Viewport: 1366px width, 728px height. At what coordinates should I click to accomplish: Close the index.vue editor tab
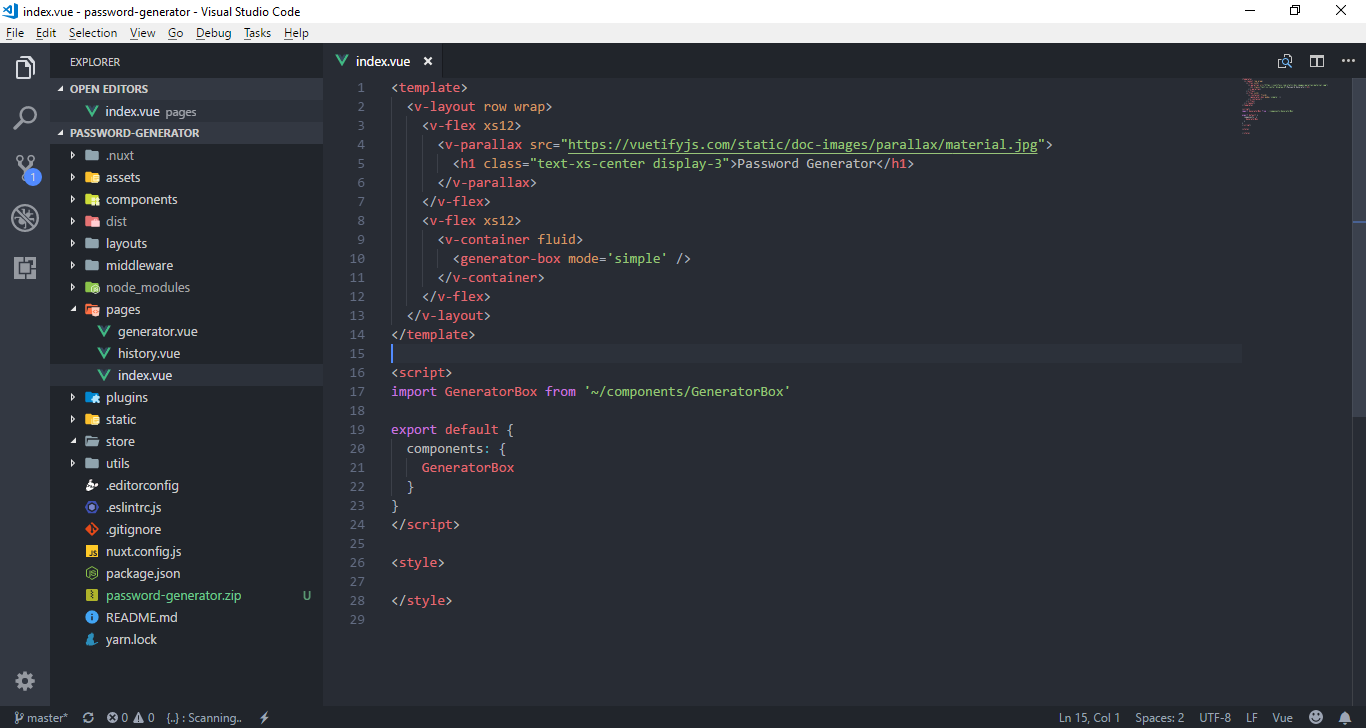[428, 61]
